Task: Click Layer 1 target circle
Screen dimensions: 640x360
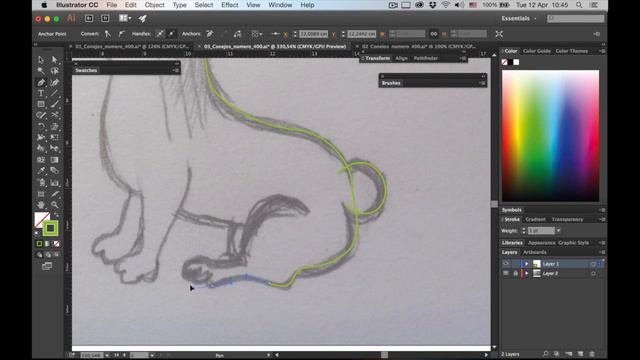Action: [593, 264]
